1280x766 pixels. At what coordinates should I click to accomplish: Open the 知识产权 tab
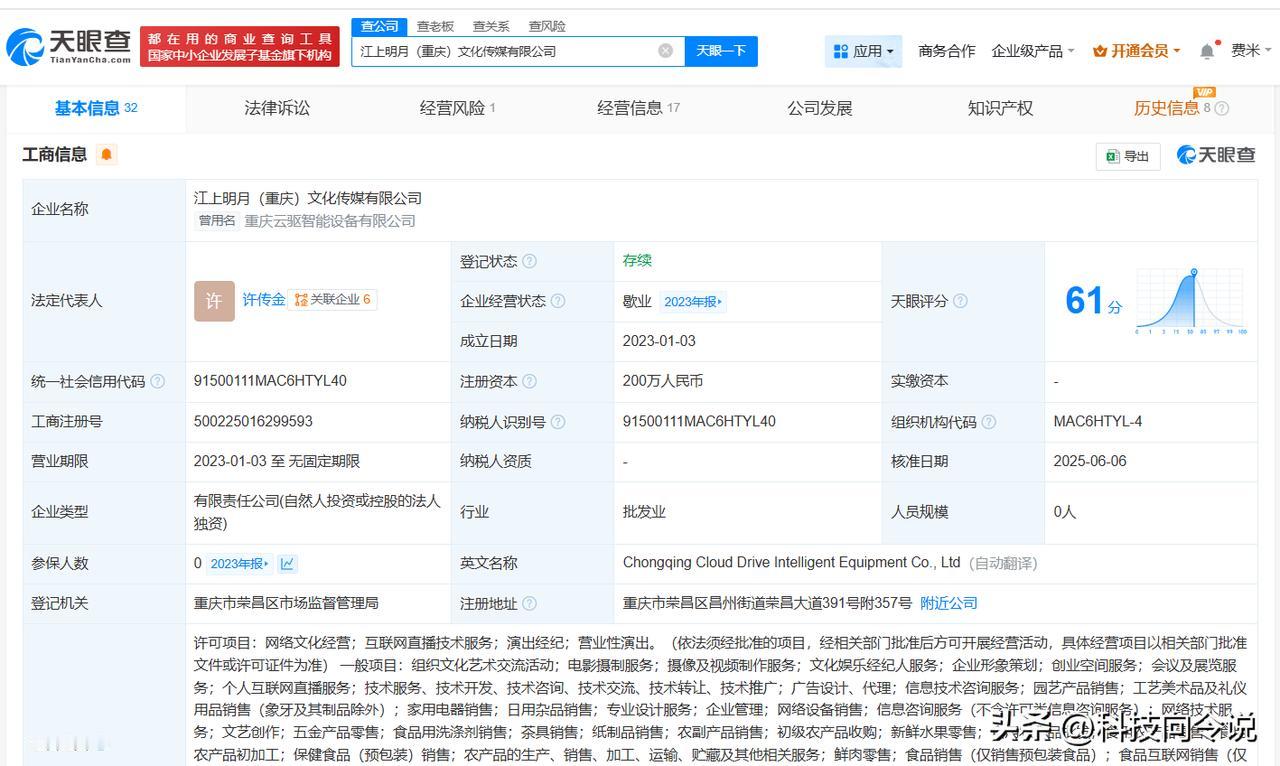tap(1000, 108)
